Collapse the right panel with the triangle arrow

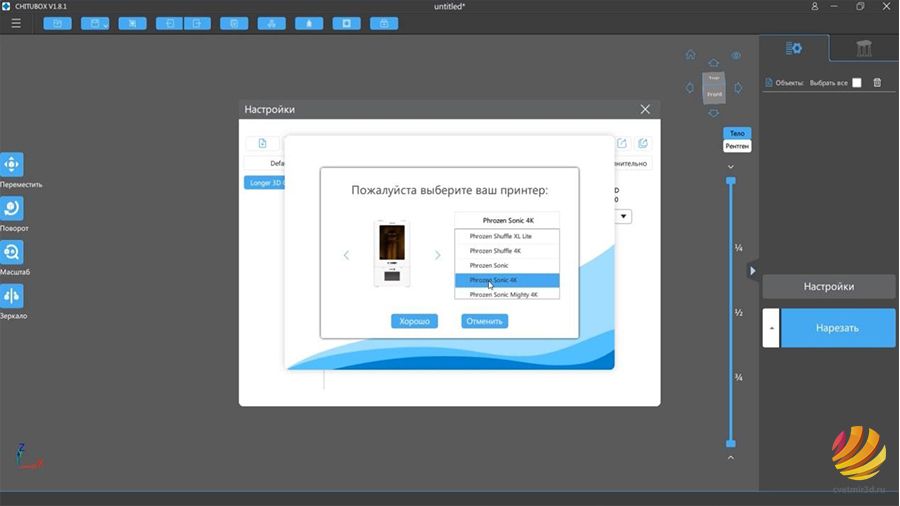click(752, 271)
